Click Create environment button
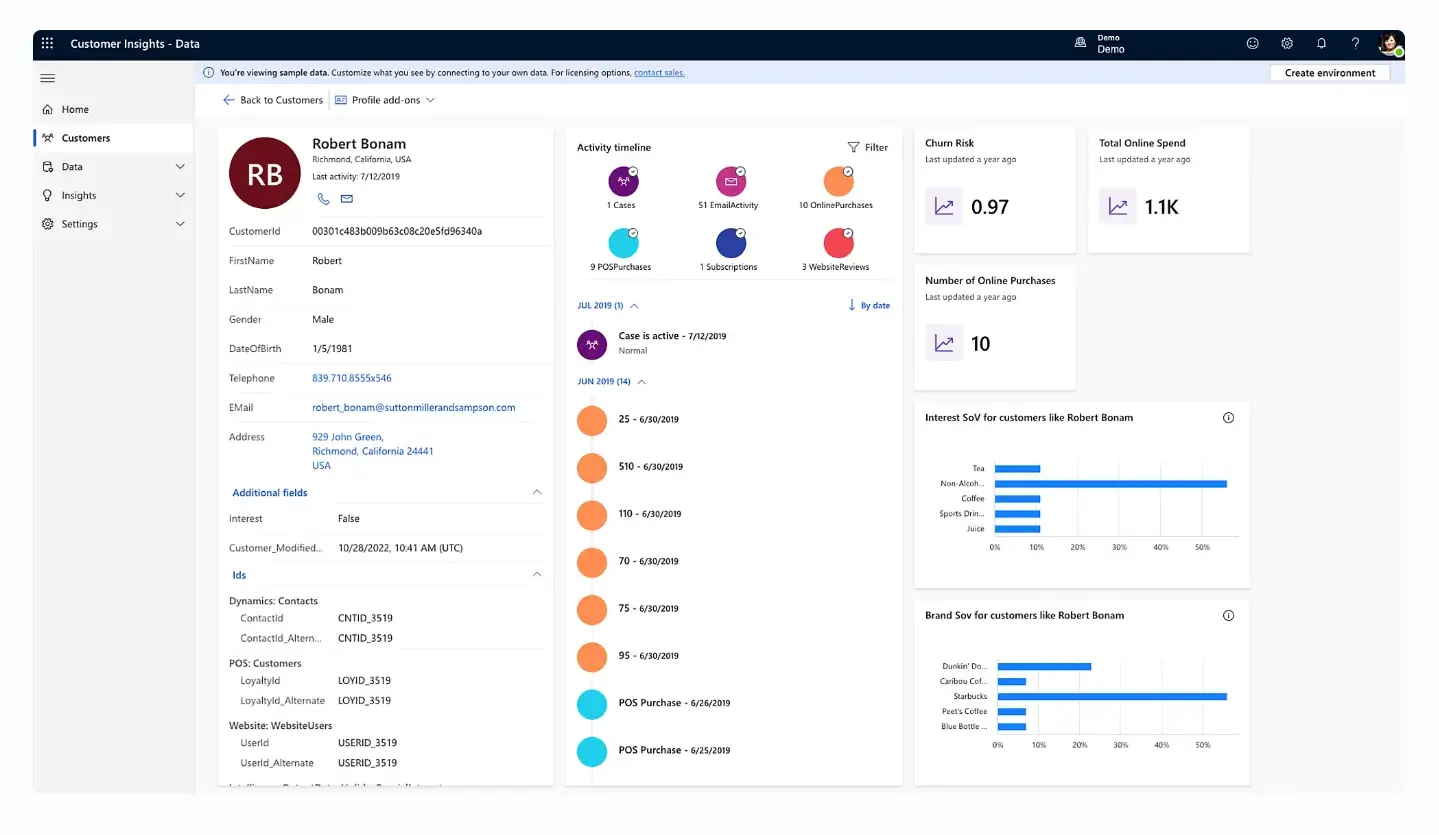This screenshot has height=835, width=1439. (1330, 73)
